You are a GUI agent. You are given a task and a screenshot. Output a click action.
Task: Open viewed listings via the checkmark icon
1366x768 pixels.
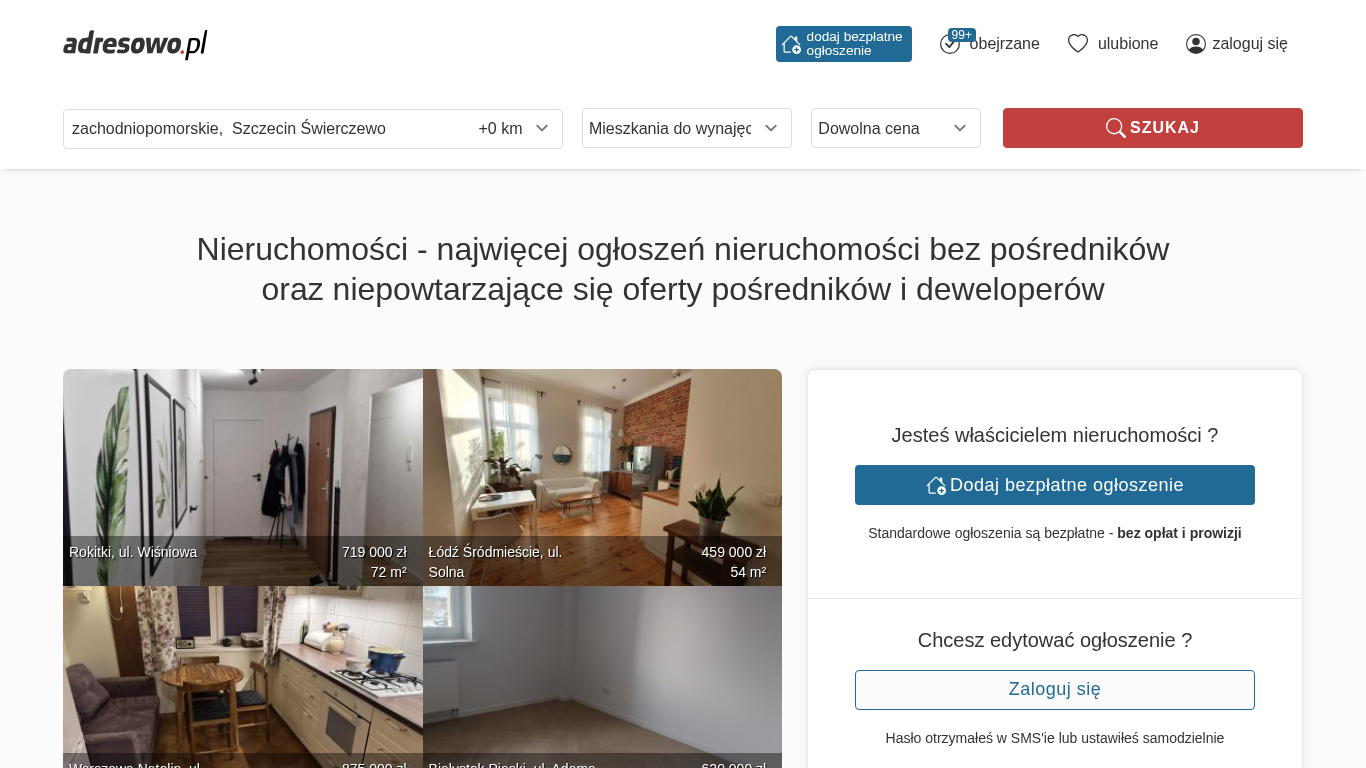949,44
